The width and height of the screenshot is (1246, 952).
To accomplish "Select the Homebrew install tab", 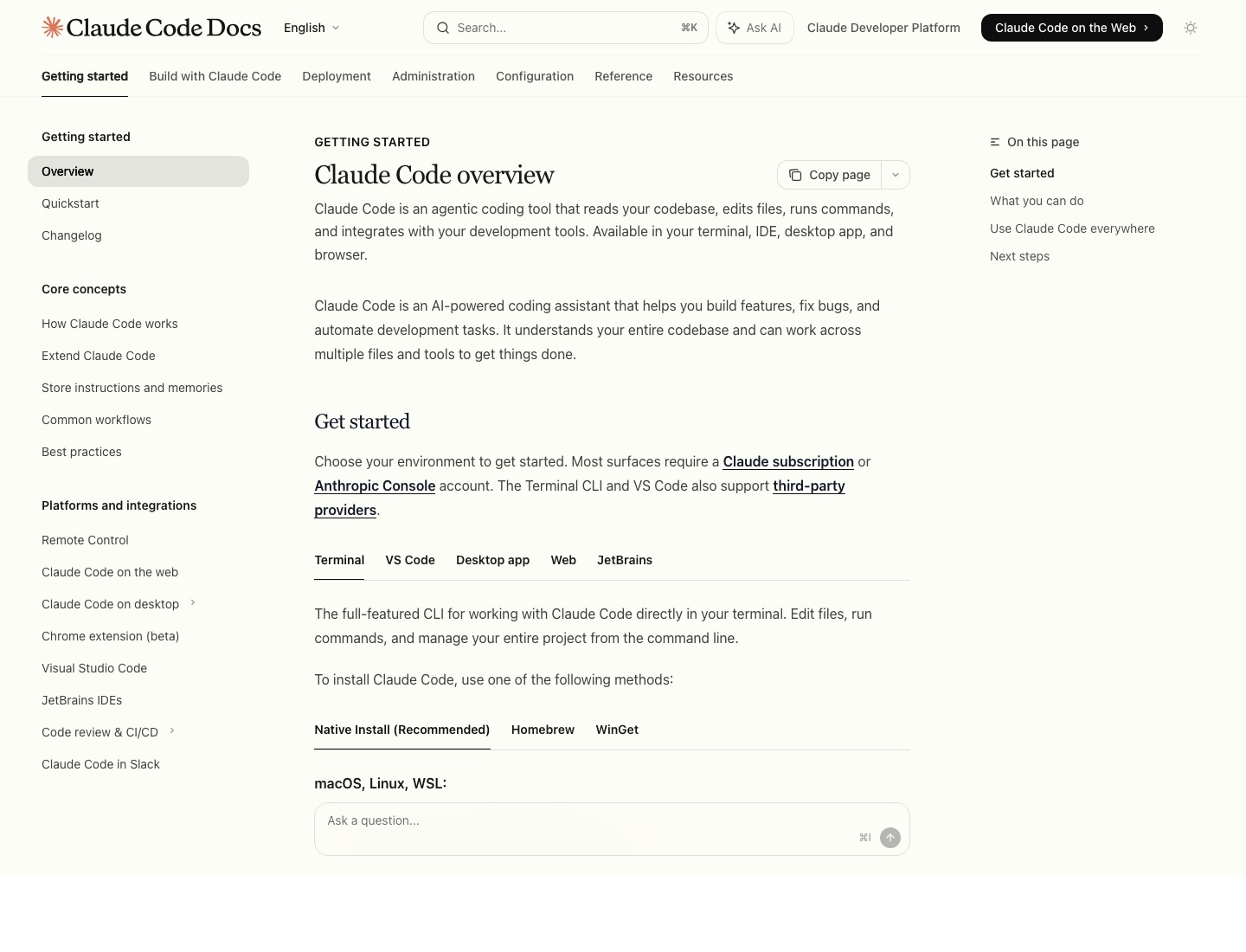I will coord(543,730).
